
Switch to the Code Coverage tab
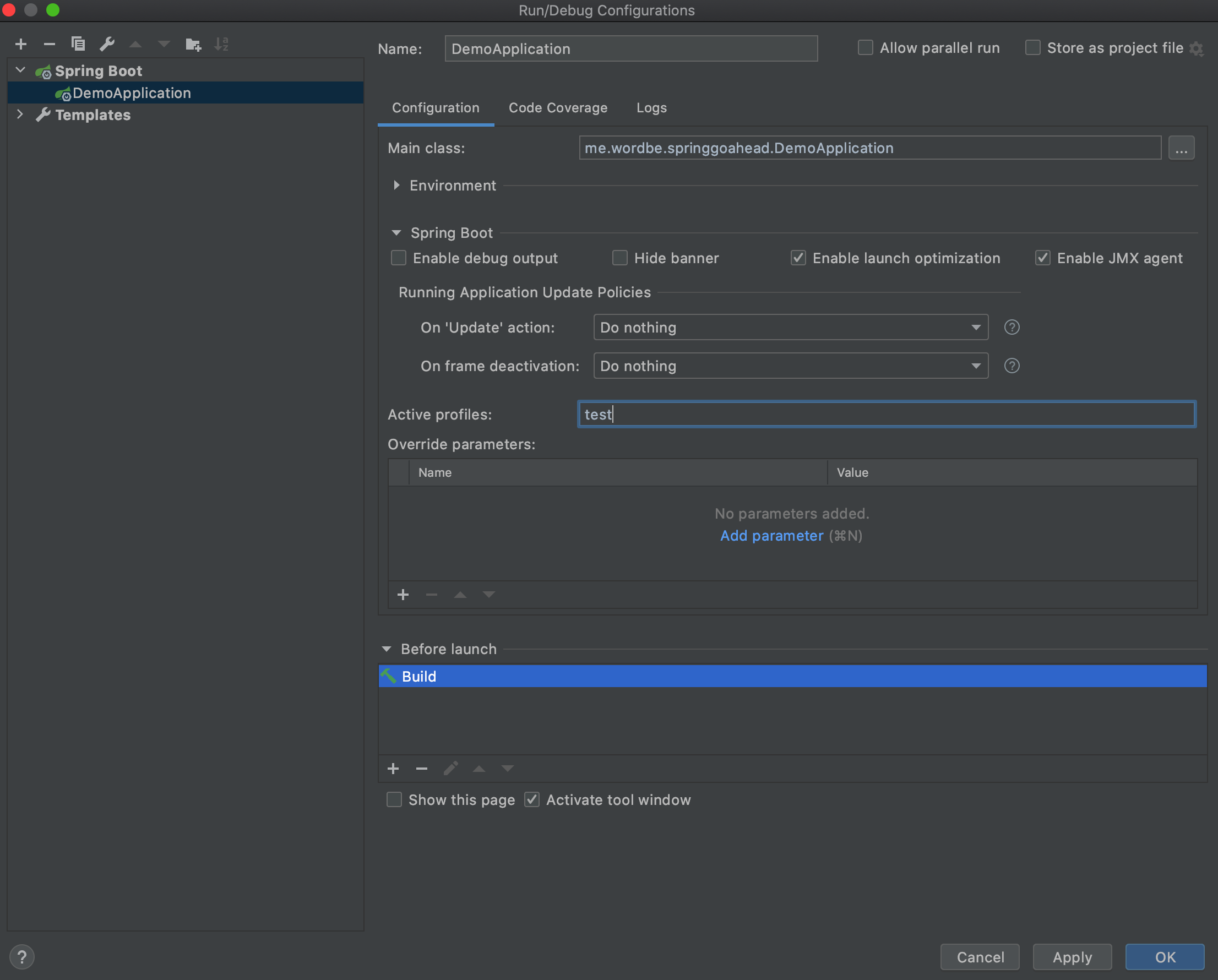558,108
